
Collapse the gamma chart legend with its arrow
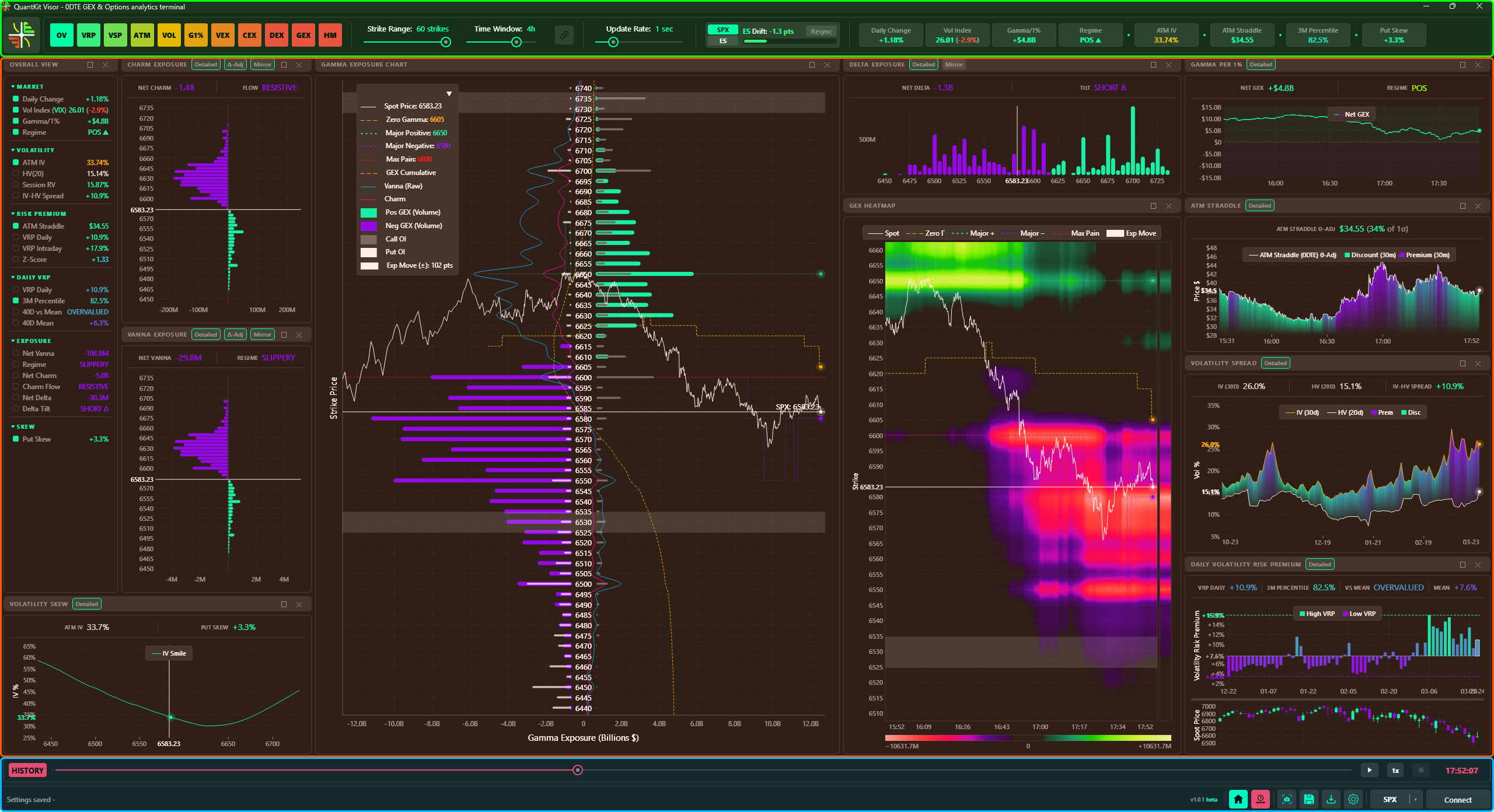pos(449,93)
